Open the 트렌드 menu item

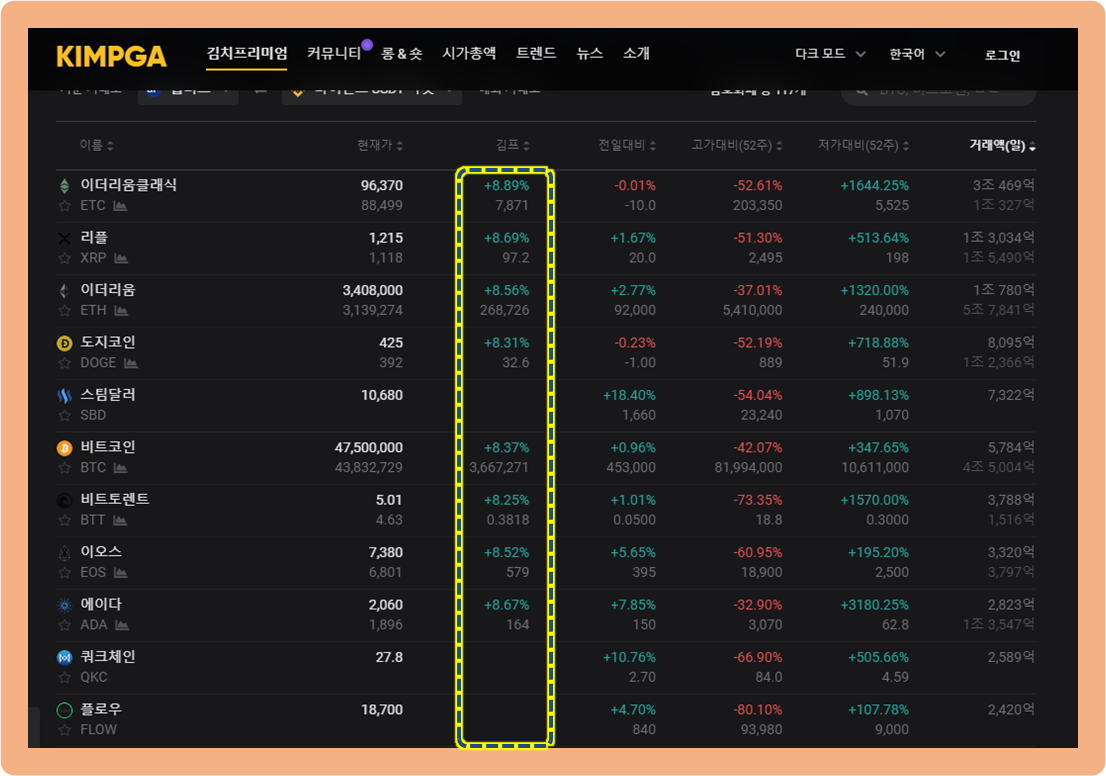click(536, 54)
